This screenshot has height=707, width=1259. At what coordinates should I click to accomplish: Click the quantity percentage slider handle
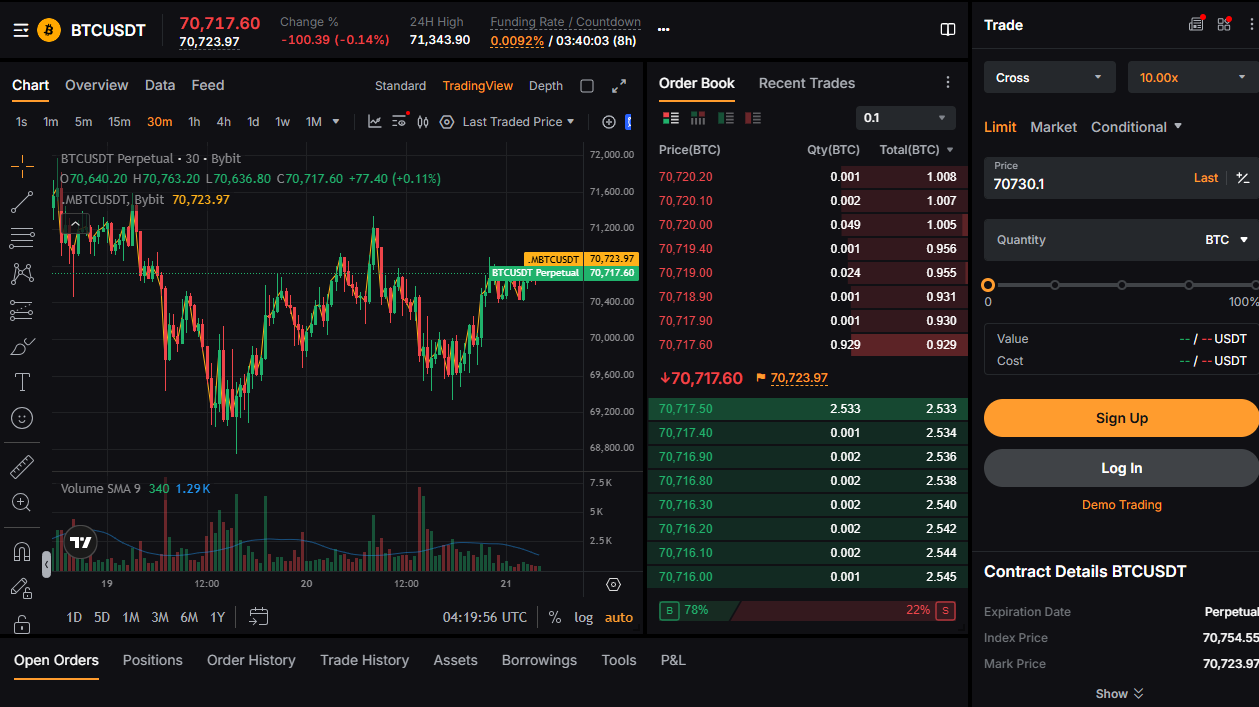(x=988, y=285)
